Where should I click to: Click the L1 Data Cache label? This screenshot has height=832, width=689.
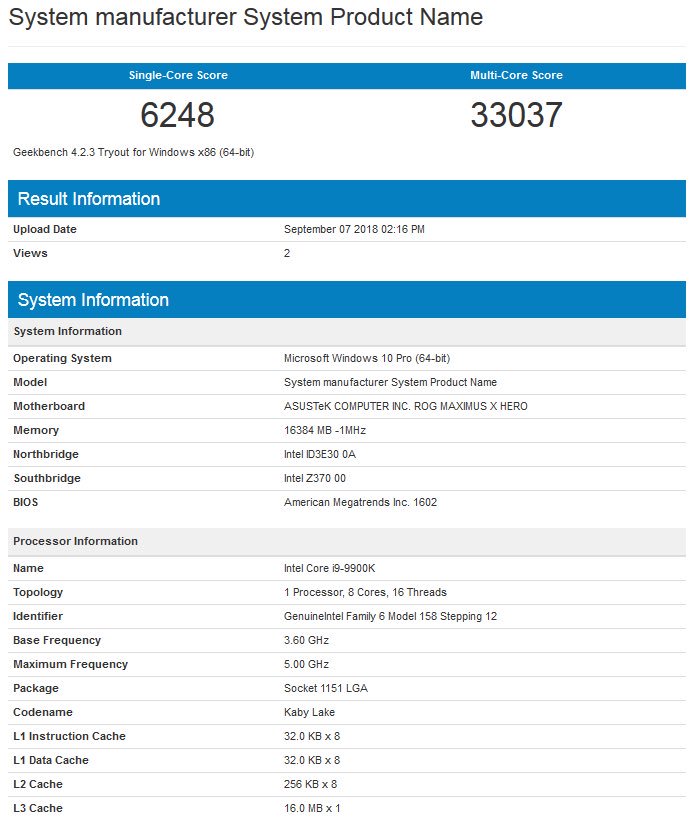[x=51, y=760]
